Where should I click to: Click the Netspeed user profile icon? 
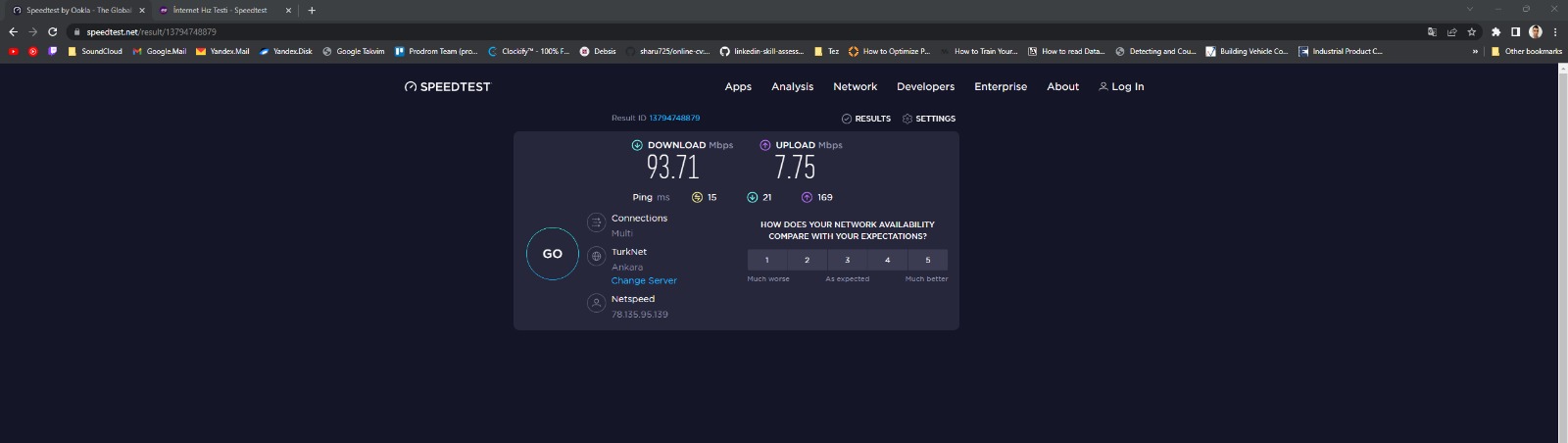(596, 304)
